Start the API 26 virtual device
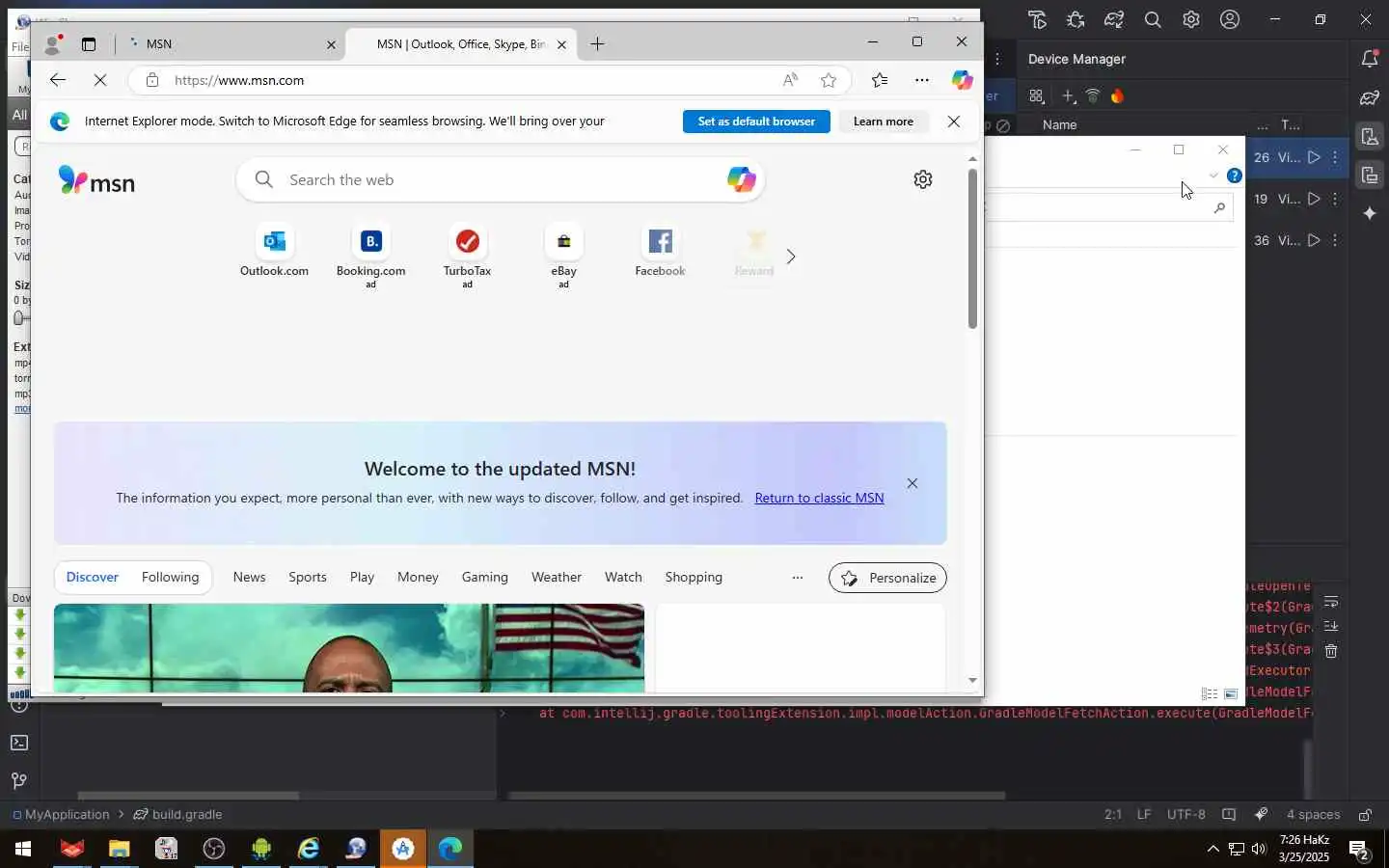 click(1314, 157)
